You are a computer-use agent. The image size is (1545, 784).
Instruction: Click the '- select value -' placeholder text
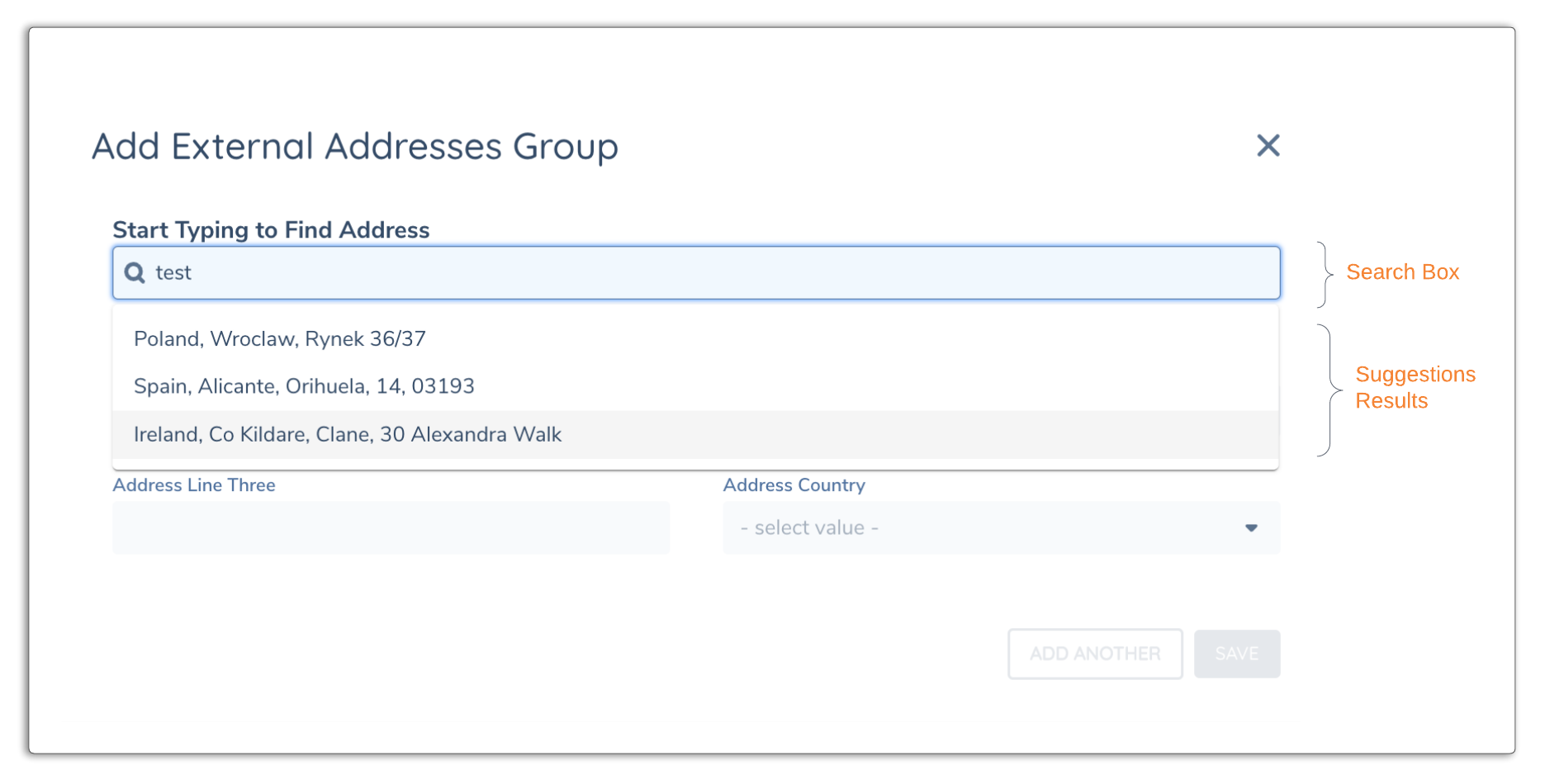(809, 527)
